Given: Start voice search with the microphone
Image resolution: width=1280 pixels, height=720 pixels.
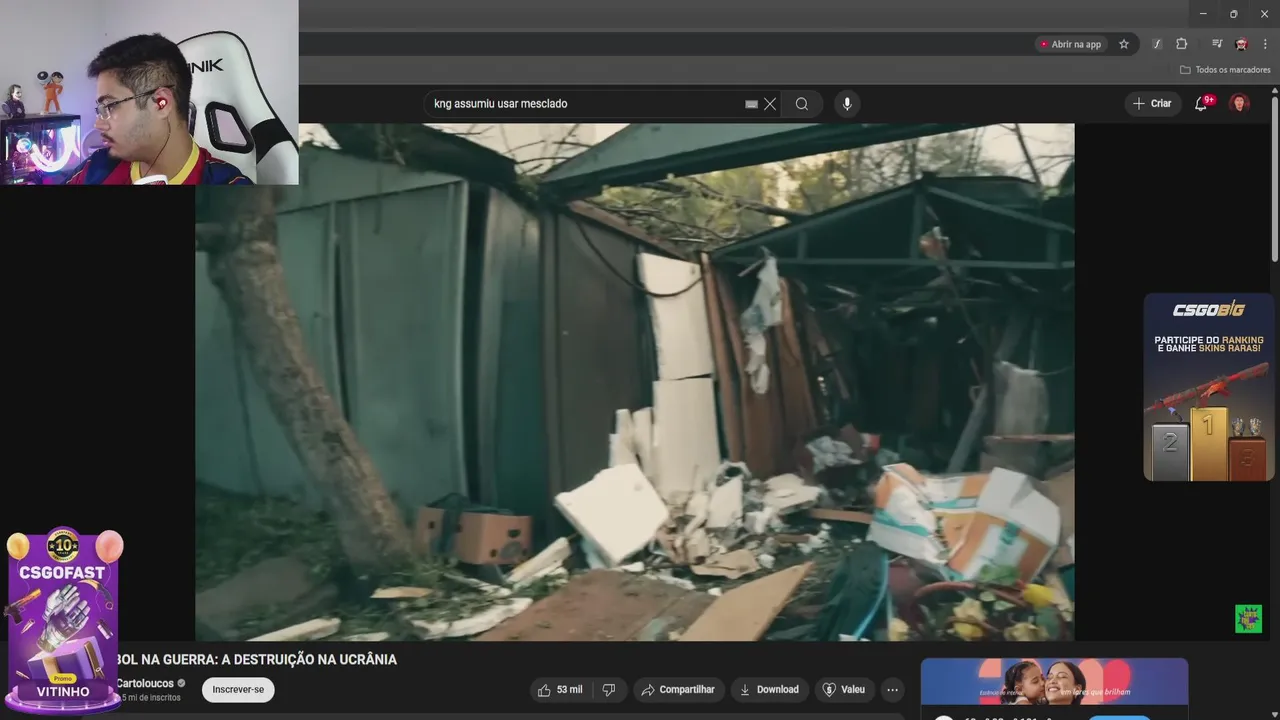Looking at the screenshot, I should [847, 104].
